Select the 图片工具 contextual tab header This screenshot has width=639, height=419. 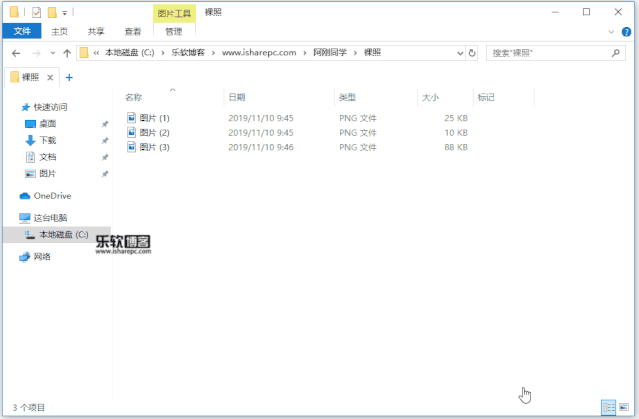tap(174, 13)
